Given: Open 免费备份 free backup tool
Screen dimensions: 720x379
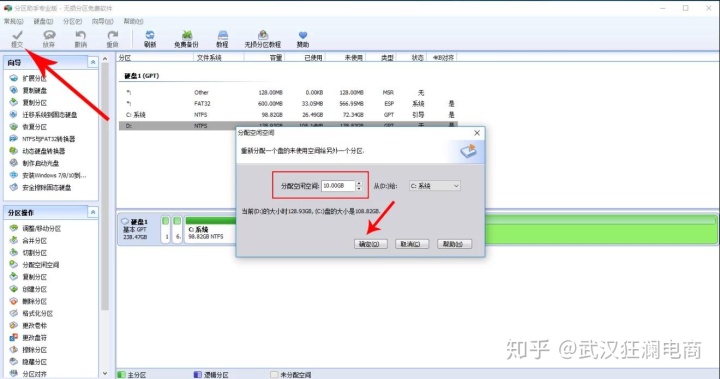Looking at the screenshot, I should [x=186, y=39].
